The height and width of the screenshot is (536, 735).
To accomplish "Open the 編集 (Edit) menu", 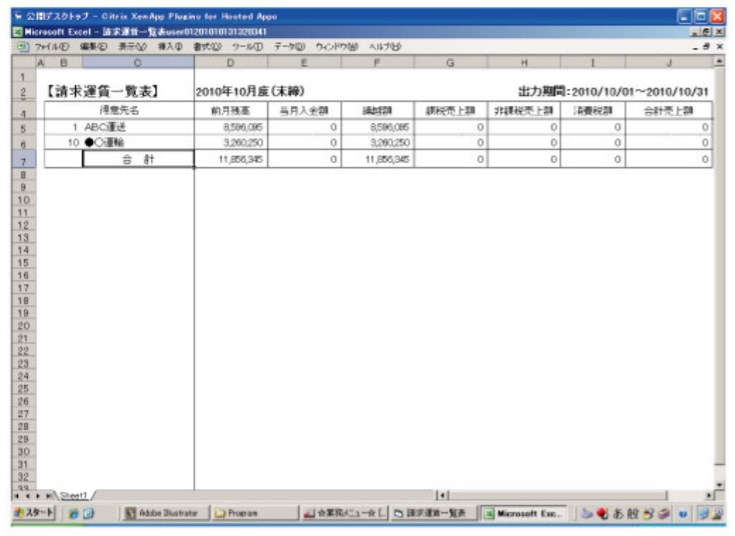I will click(x=94, y=46).
